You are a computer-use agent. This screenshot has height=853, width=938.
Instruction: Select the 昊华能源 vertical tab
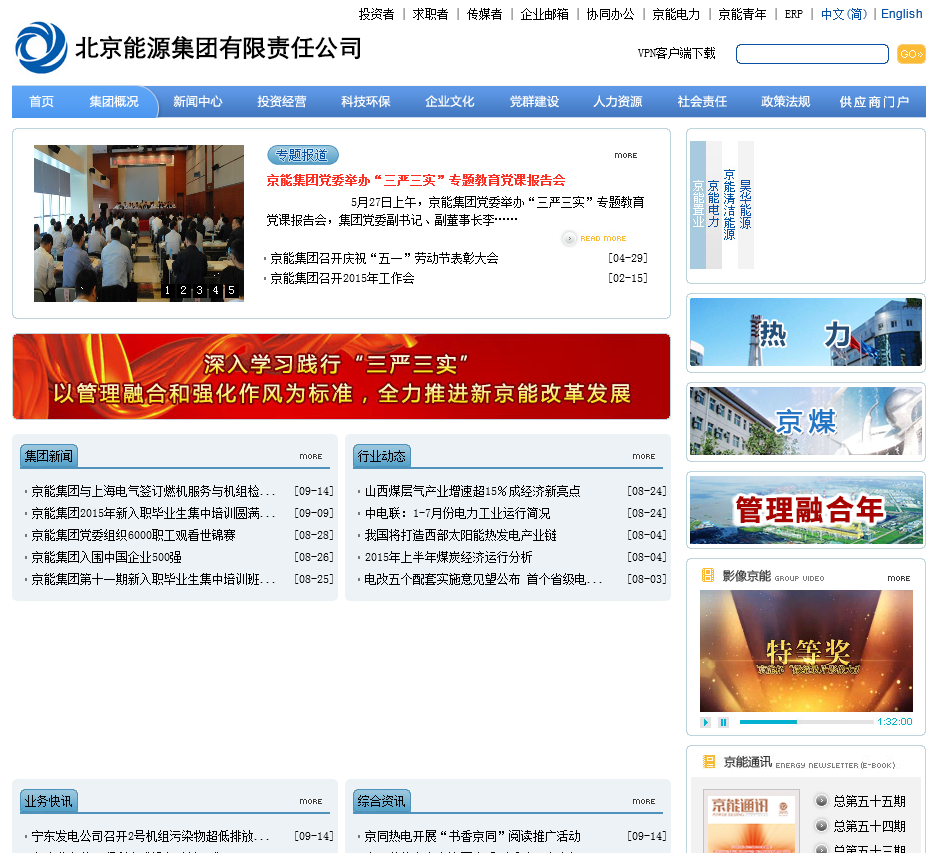pos(745,205)
